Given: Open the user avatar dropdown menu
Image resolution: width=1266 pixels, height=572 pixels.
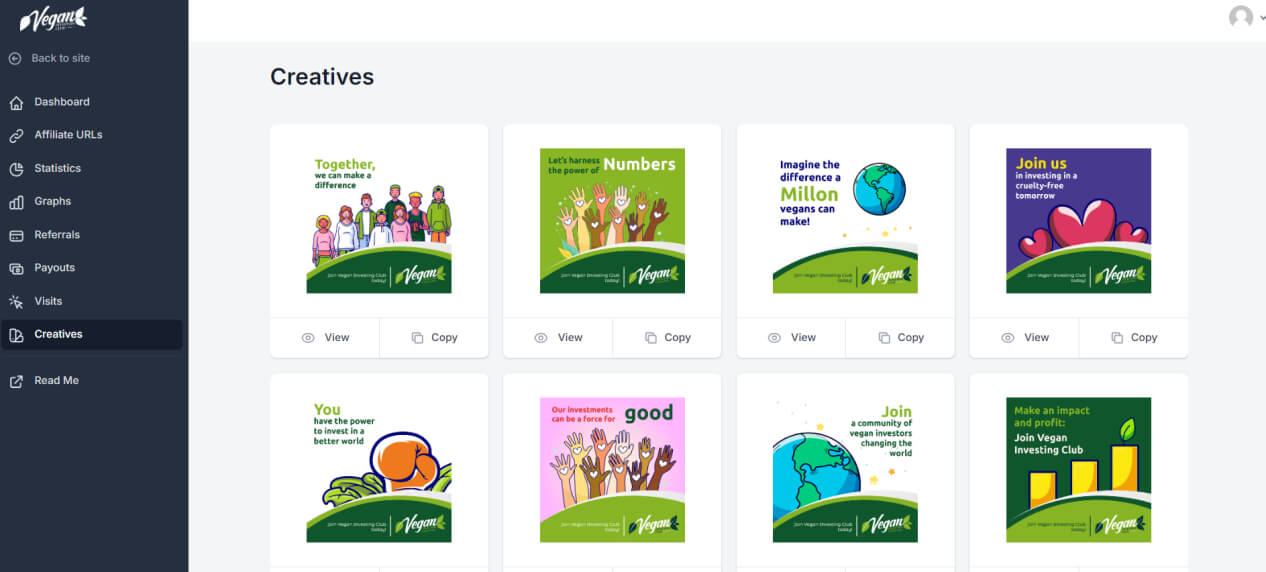Looking at the screenshot, I should [1246, 17].
